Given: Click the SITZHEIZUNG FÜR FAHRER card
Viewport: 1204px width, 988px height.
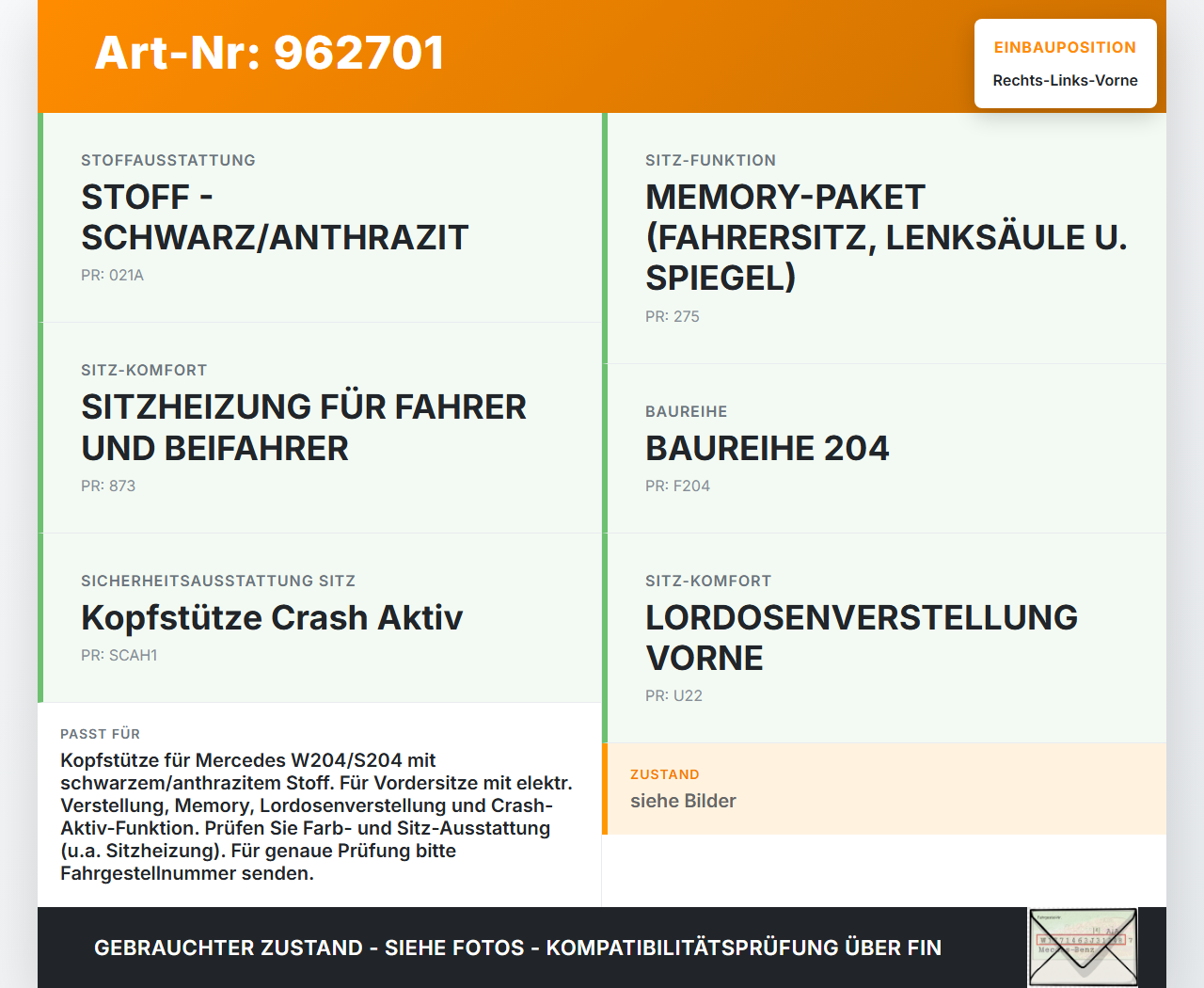Looking at the screenshot, I should coord(304,427).
